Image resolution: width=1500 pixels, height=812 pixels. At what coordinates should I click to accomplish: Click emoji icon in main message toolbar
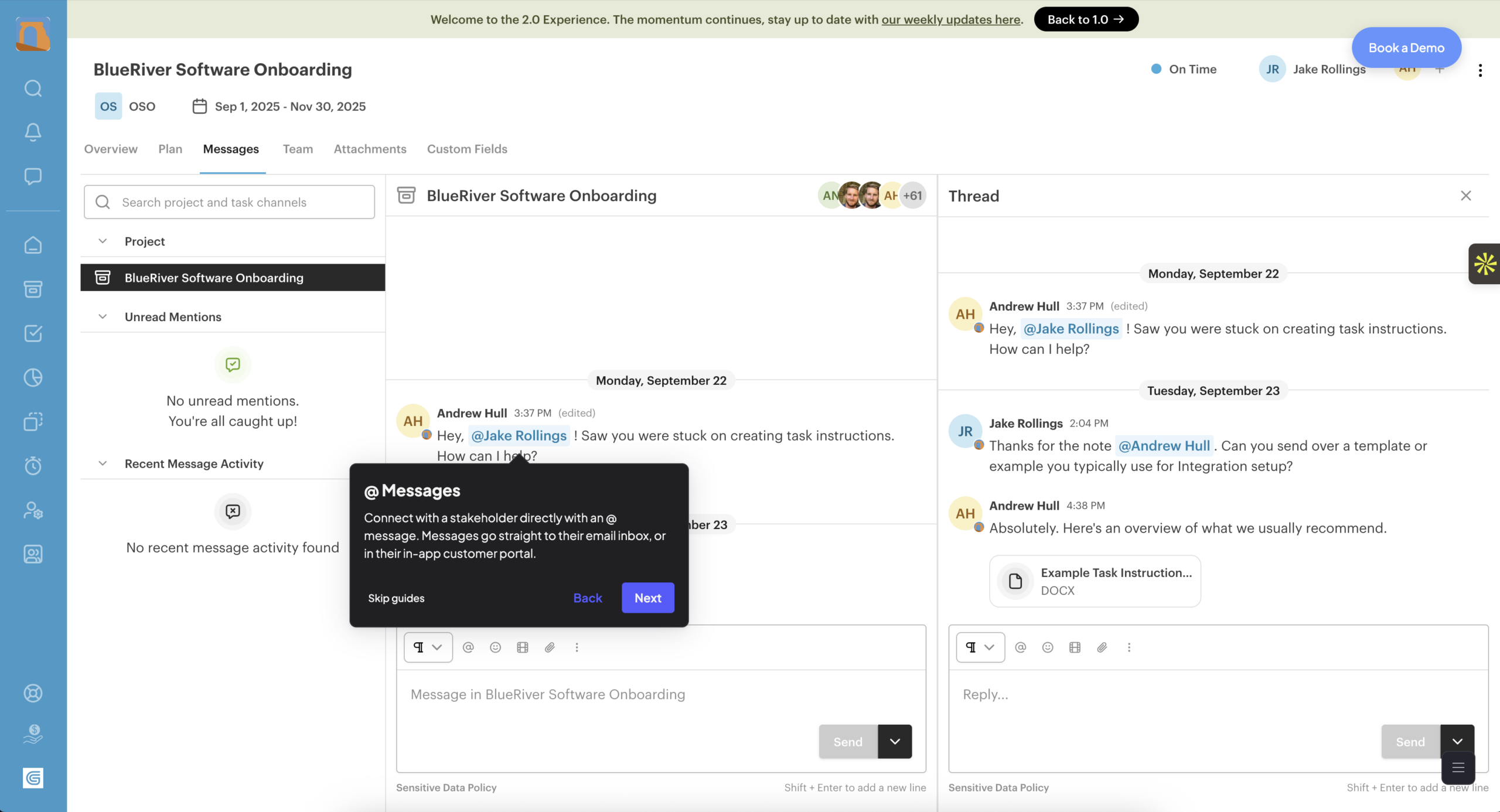click(495, 647)
